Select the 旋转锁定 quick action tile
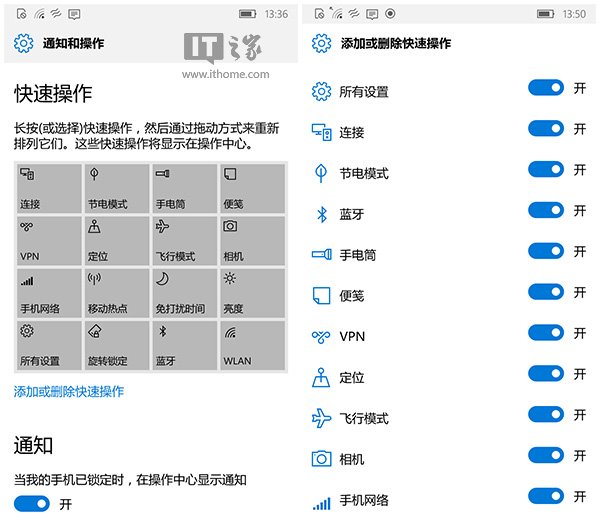600x531 pixels. coord(117,345)
